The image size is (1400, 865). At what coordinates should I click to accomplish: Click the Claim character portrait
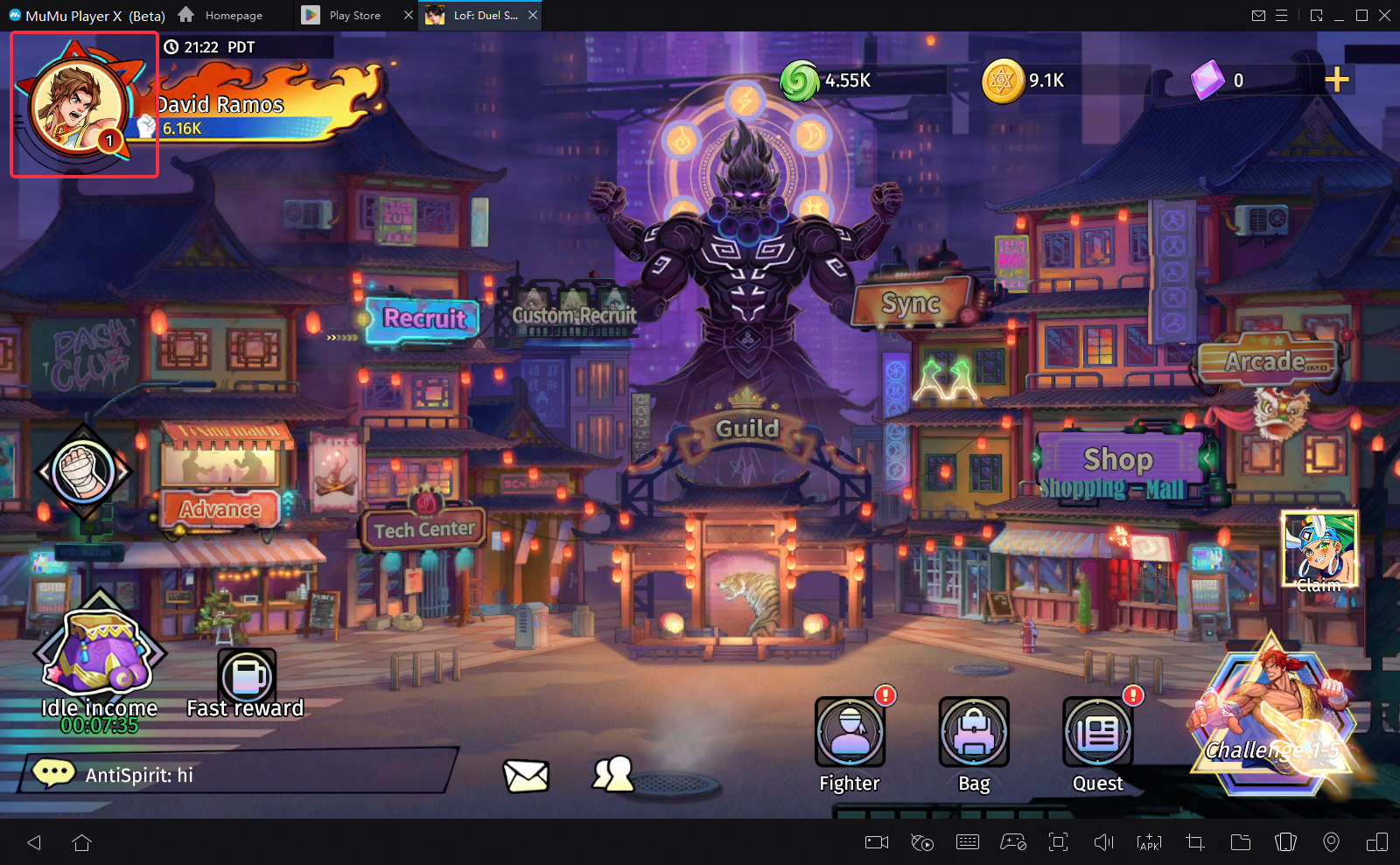pos(1319,550)
